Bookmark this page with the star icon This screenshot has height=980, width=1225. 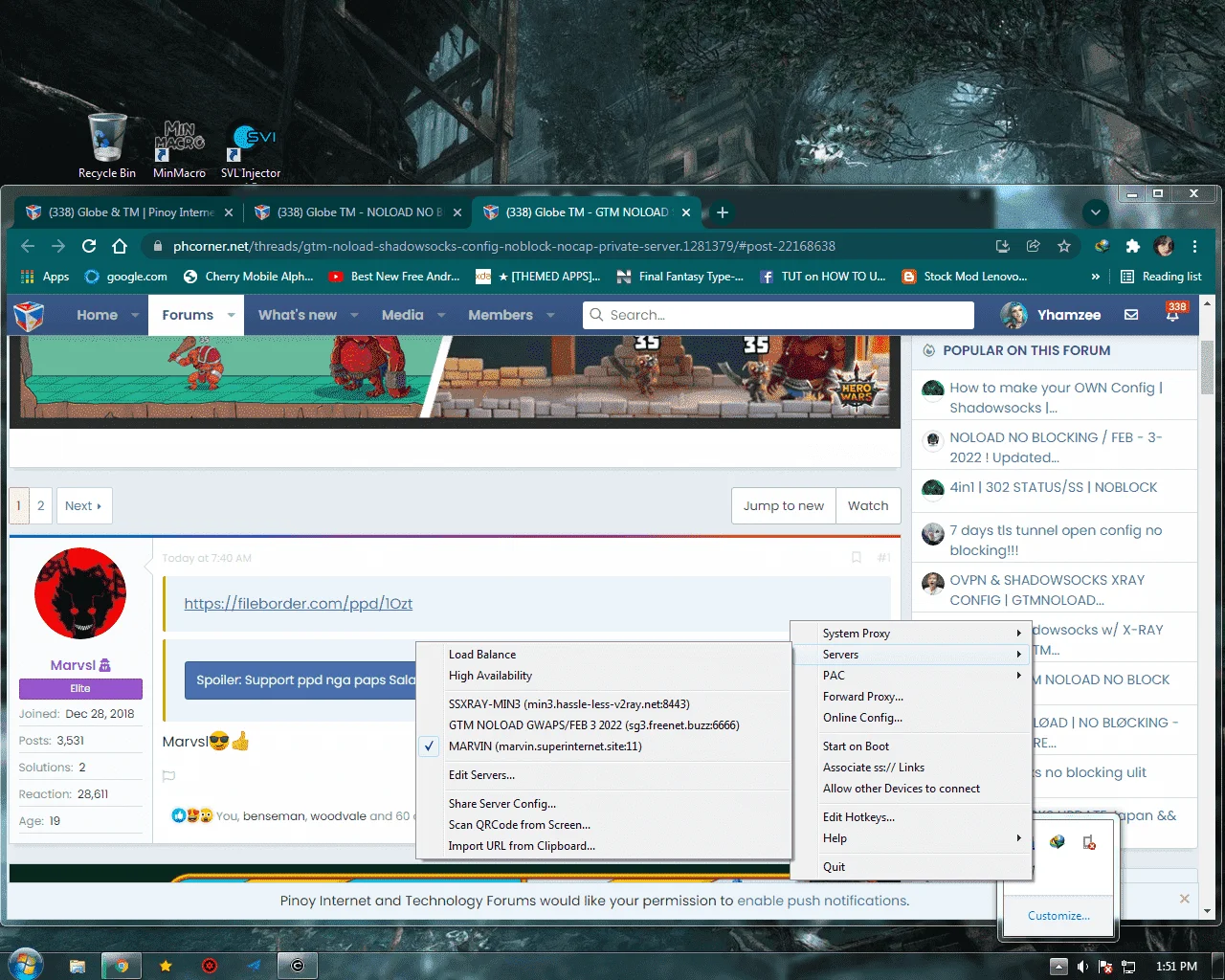tap(1064, 246)
